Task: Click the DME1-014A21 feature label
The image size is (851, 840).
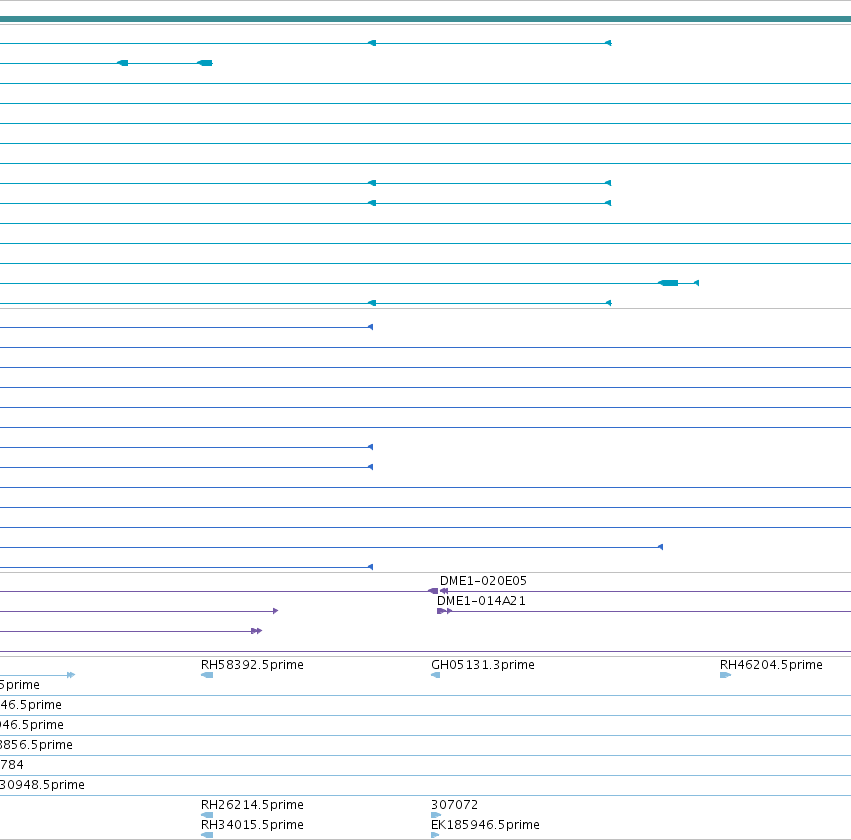Action: coord(481,601)
